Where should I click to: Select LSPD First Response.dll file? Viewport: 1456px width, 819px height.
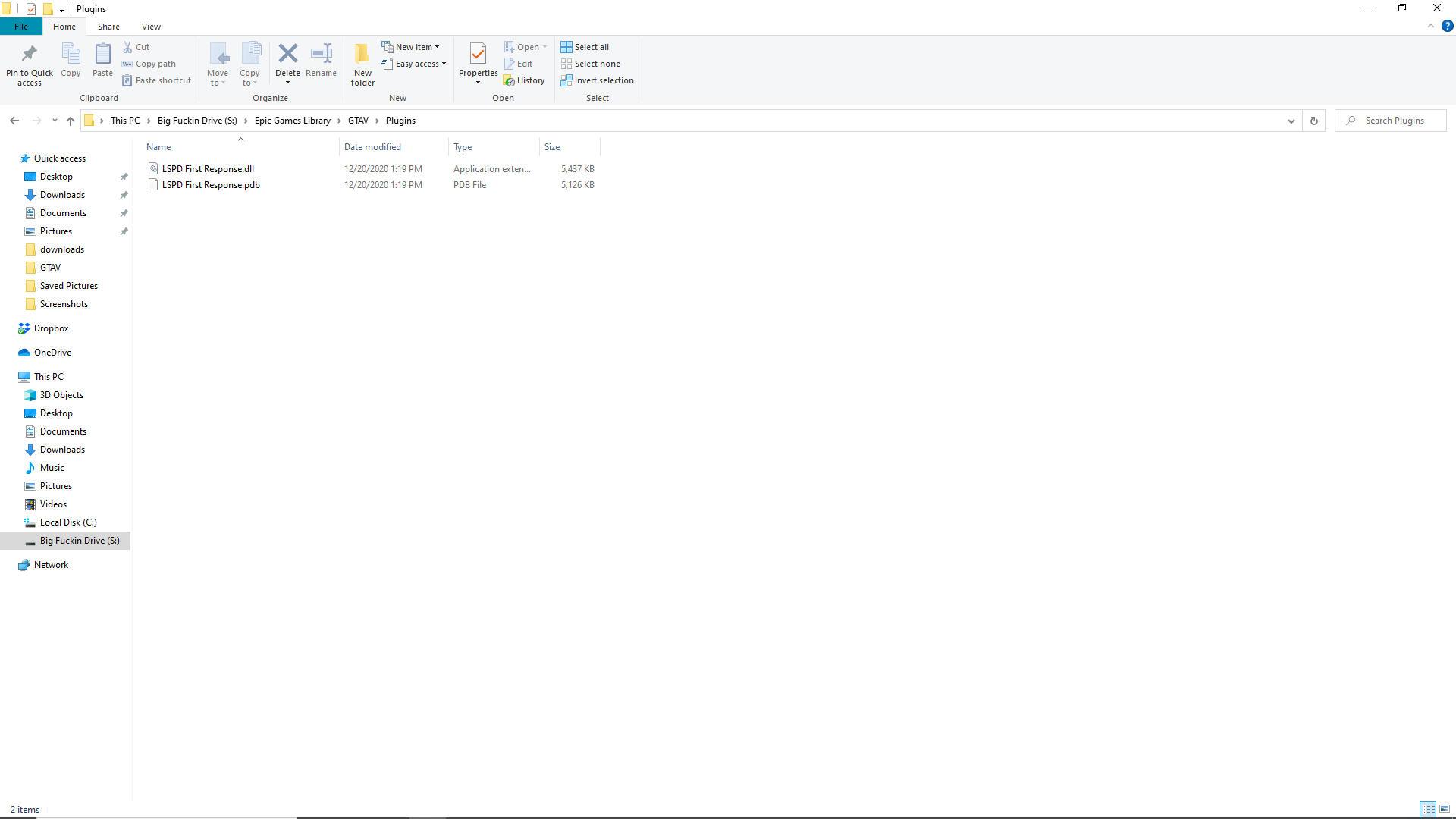coord(208,169)
